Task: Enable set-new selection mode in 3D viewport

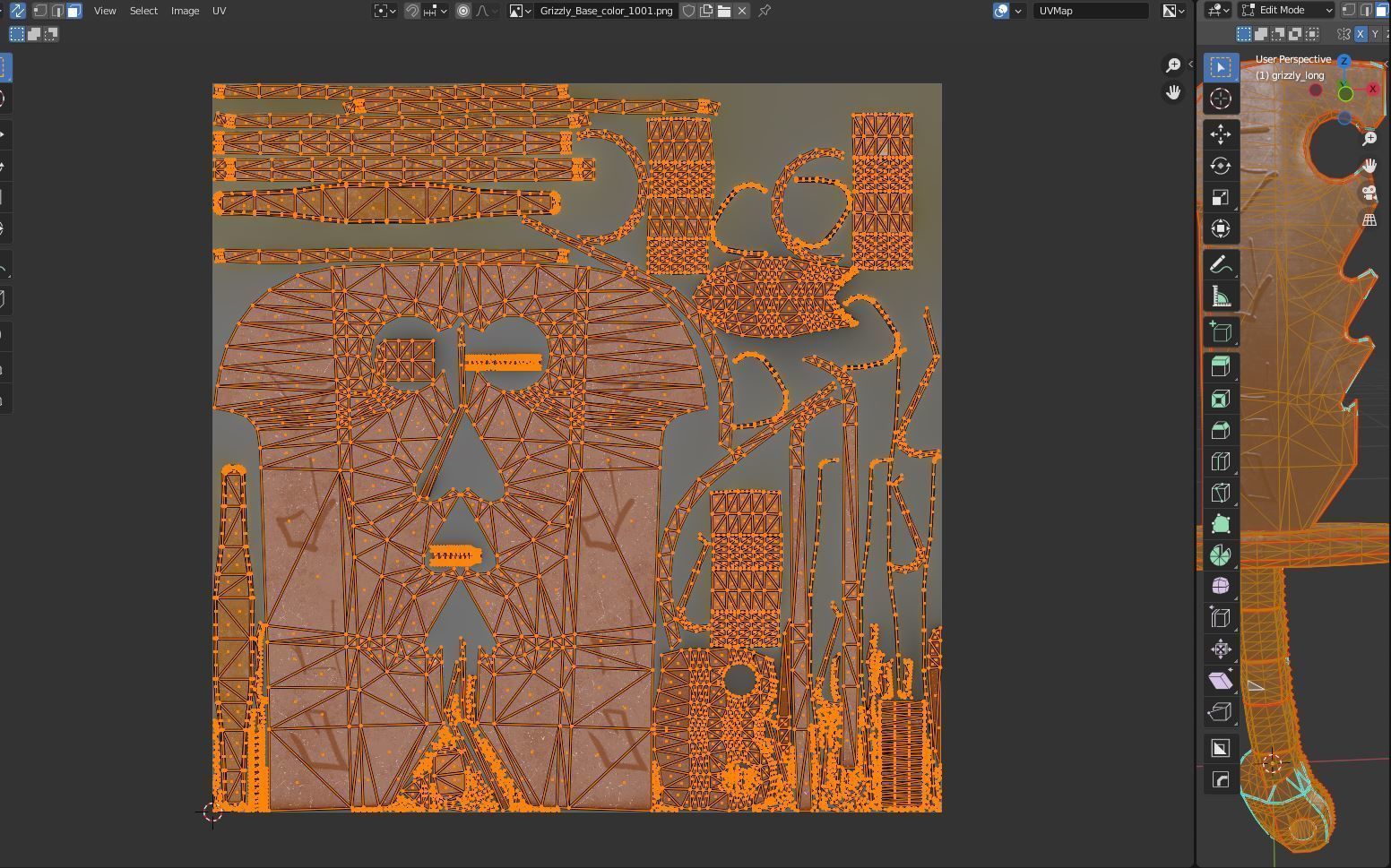Action: click(x=1244, y=34)
